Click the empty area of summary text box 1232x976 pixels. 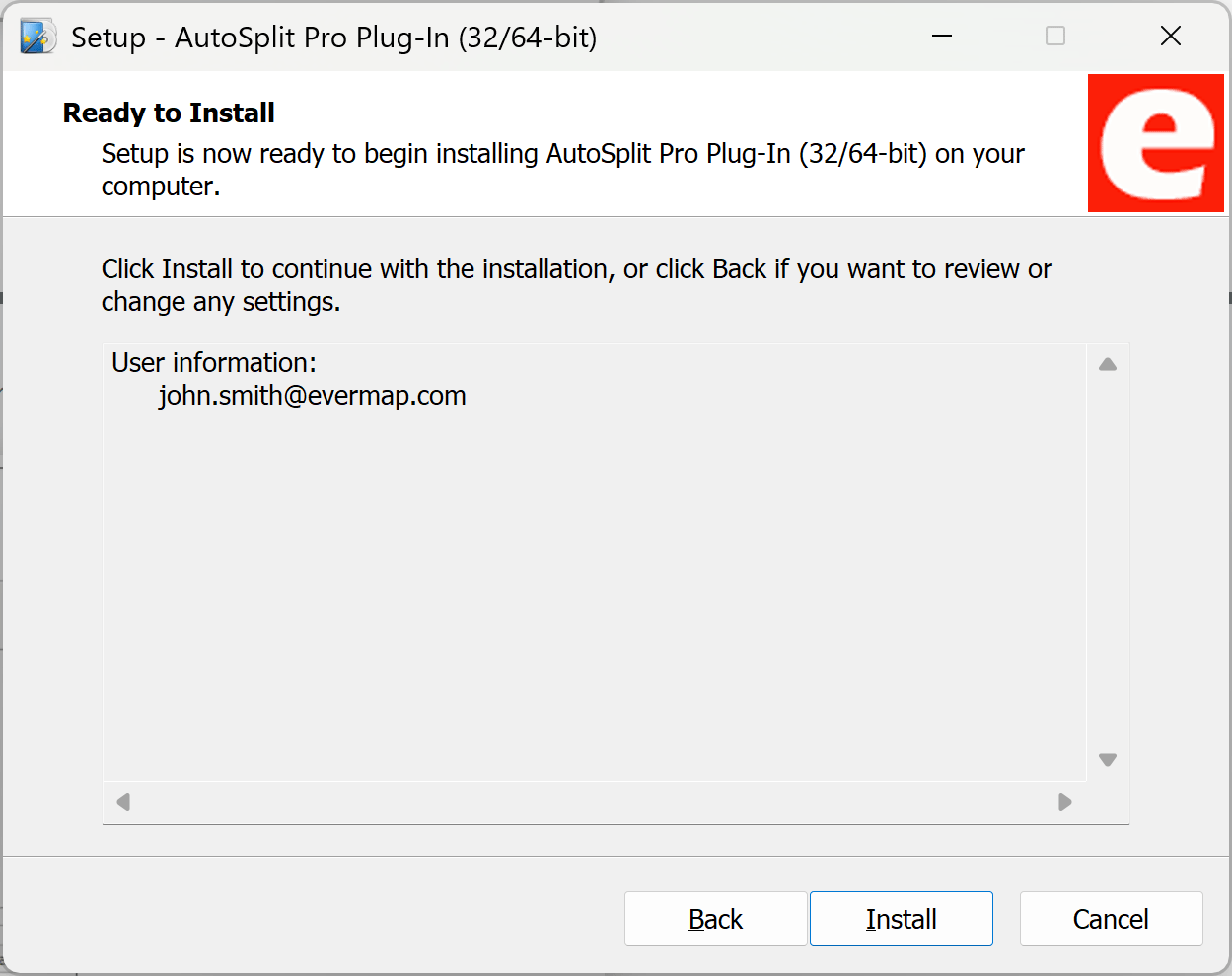click(592, 592)
